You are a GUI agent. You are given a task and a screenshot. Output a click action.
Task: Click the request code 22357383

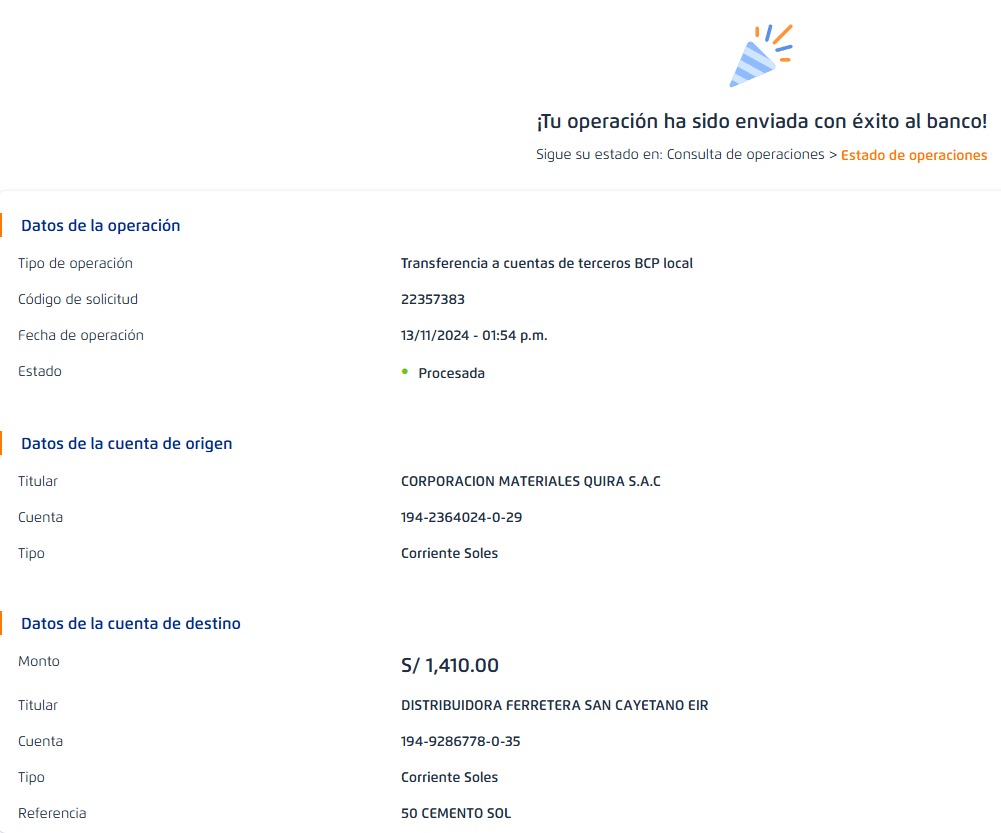(x=432, y=300)
